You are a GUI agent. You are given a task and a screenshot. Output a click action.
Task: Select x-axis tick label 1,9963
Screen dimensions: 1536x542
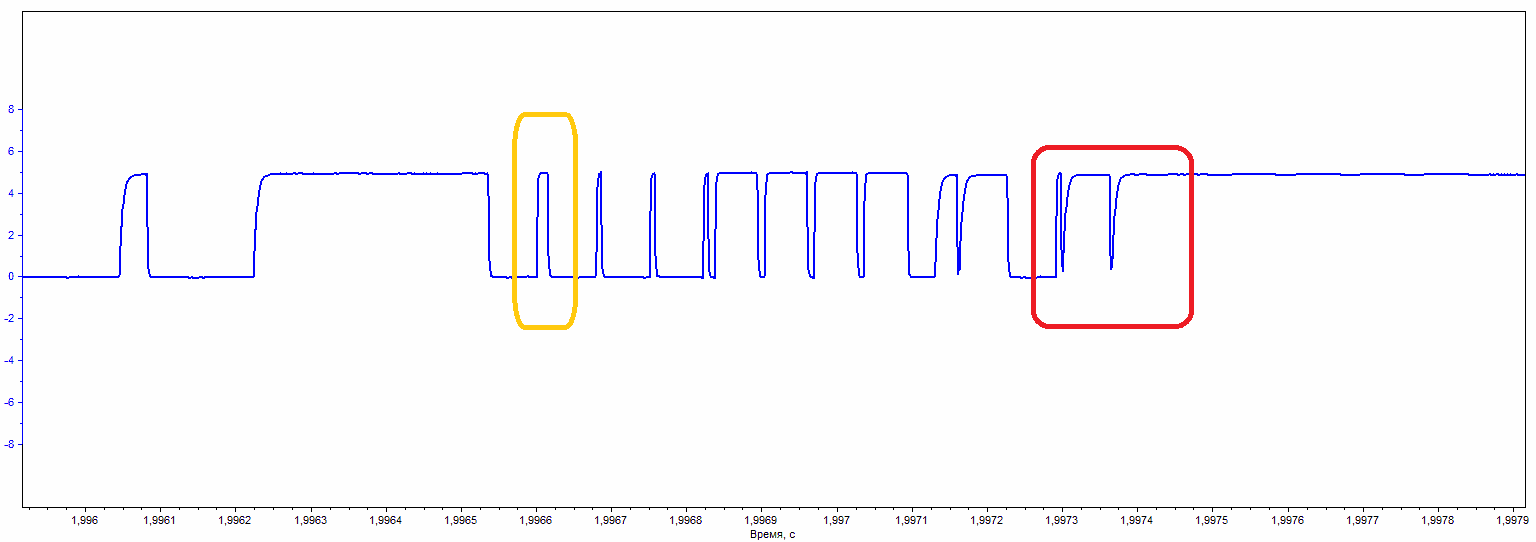click(x=309, y=521)
